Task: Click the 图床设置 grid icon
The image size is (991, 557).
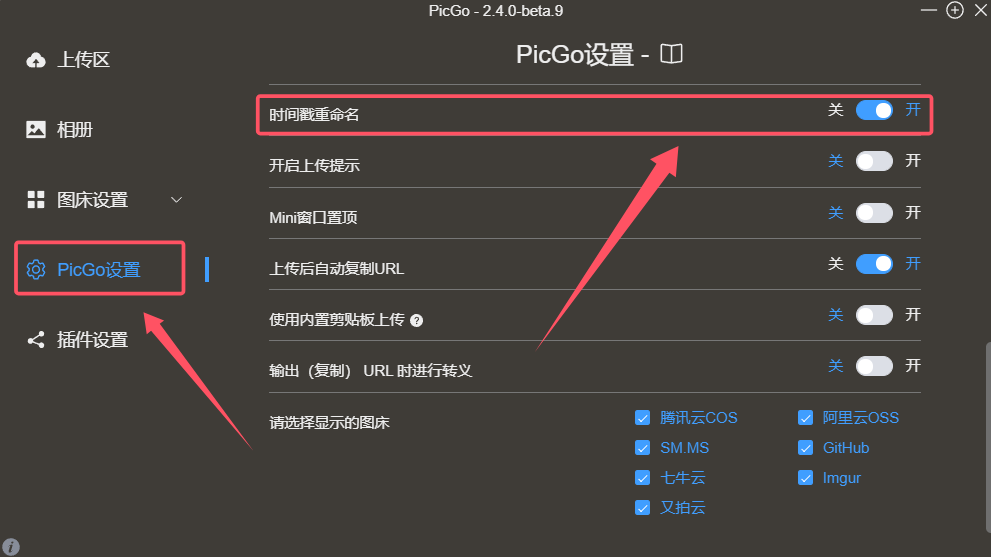Action: click(36, 200)
